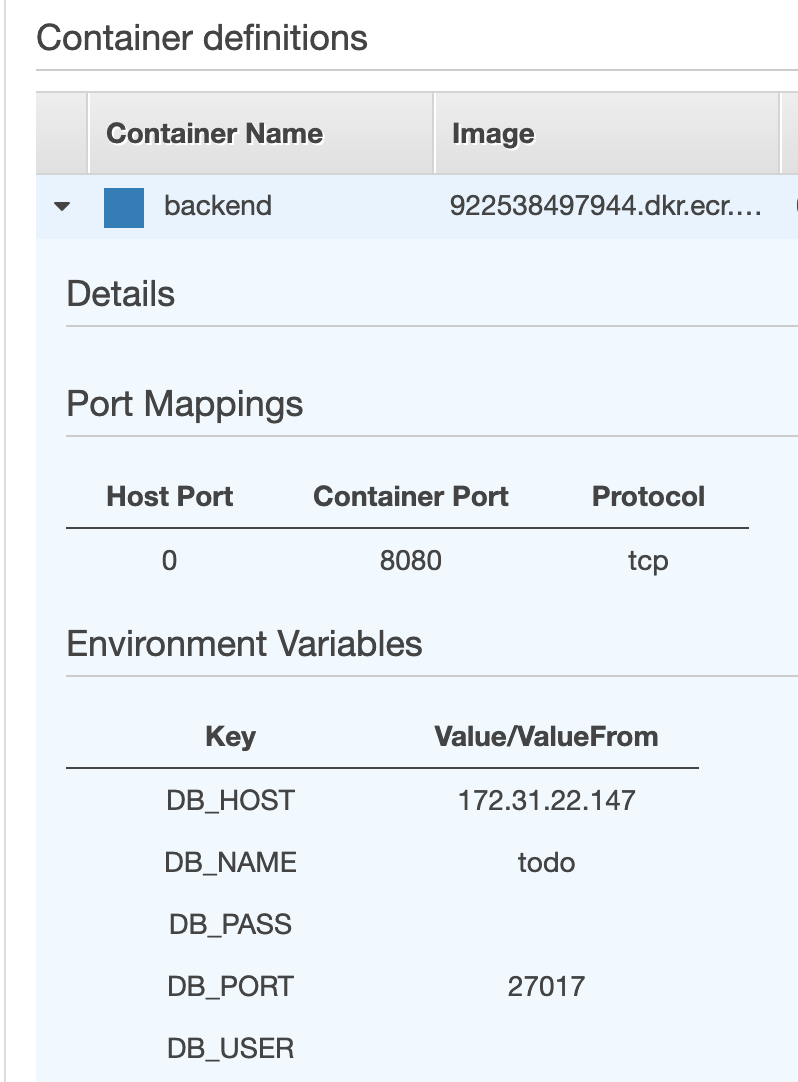798x1082 pixels.
Task: Click the Host Port column header
Action: click(x=169, y=496)
